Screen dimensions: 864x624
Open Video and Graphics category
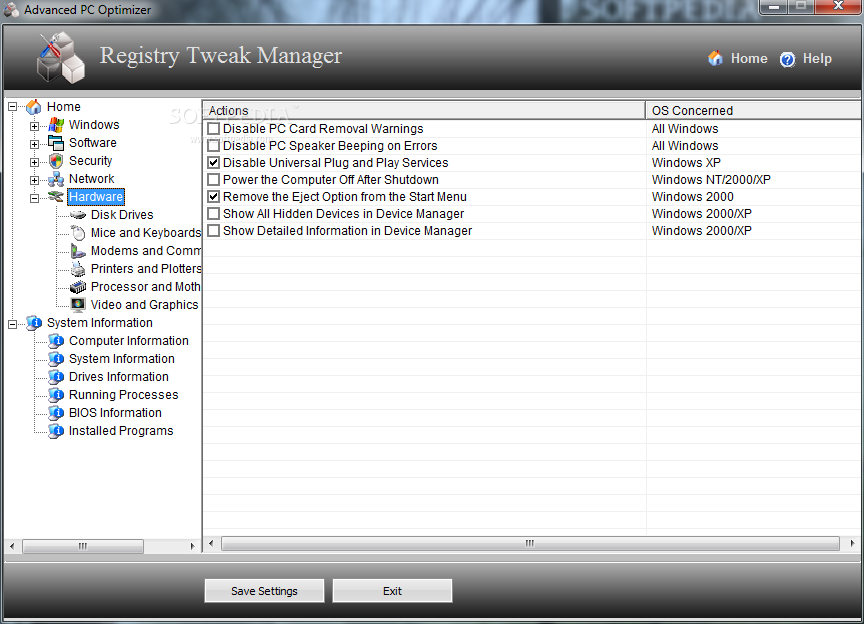point(144,305)
